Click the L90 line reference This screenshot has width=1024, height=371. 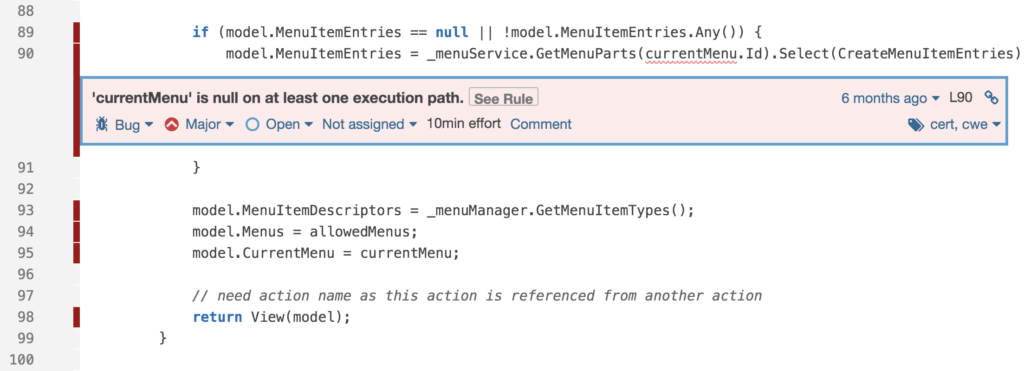961,98
